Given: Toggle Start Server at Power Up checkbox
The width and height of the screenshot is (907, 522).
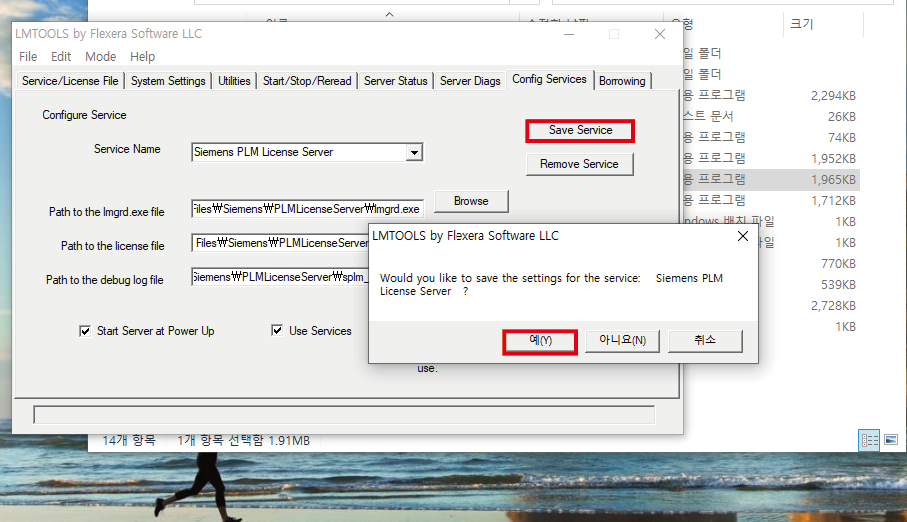Looking at the screenshot, I should point(85,331).
